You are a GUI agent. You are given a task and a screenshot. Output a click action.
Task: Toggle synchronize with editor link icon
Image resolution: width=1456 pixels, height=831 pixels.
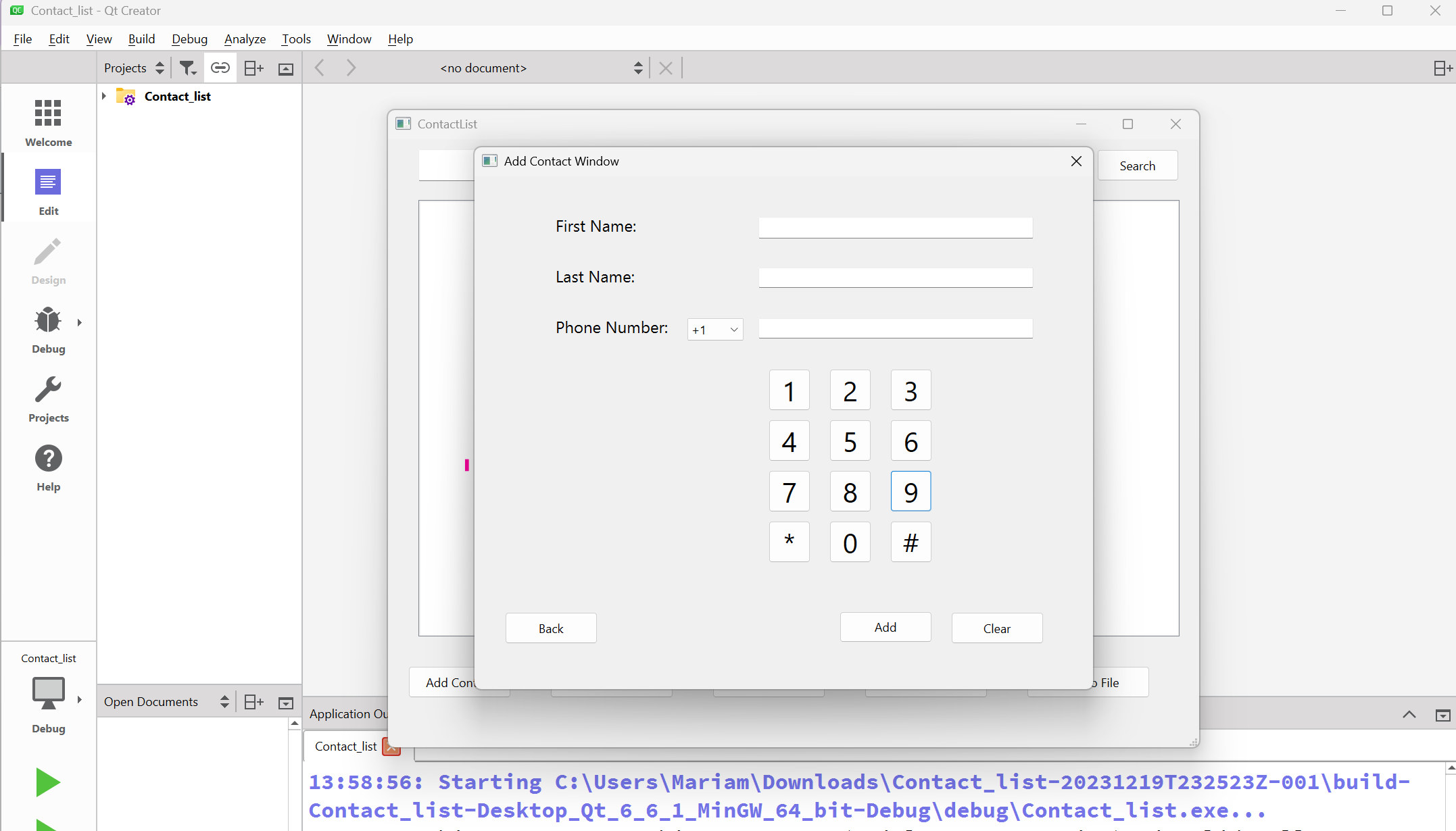point(220,68)
